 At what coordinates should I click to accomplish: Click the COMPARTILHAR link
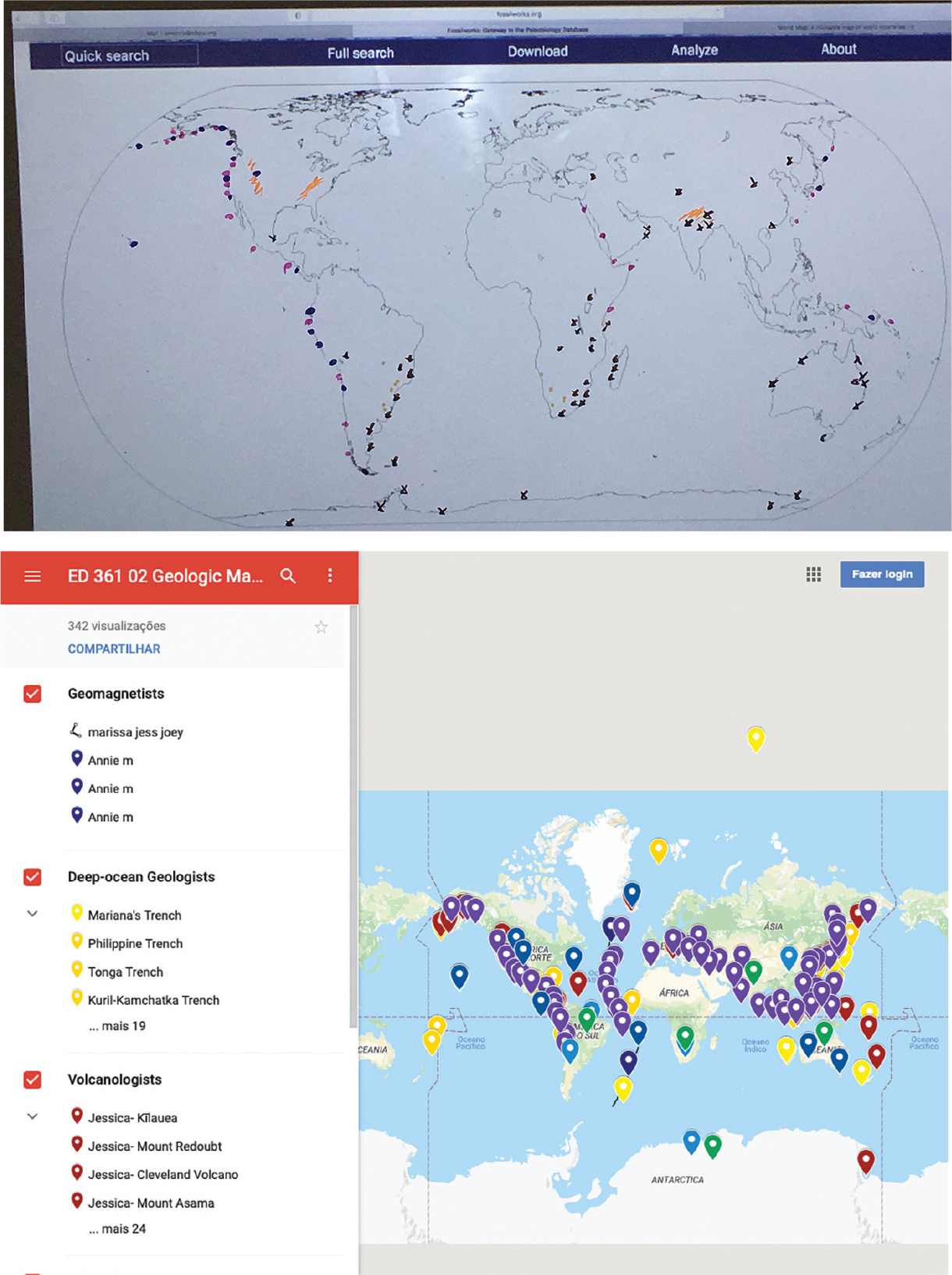pos(114,649)
